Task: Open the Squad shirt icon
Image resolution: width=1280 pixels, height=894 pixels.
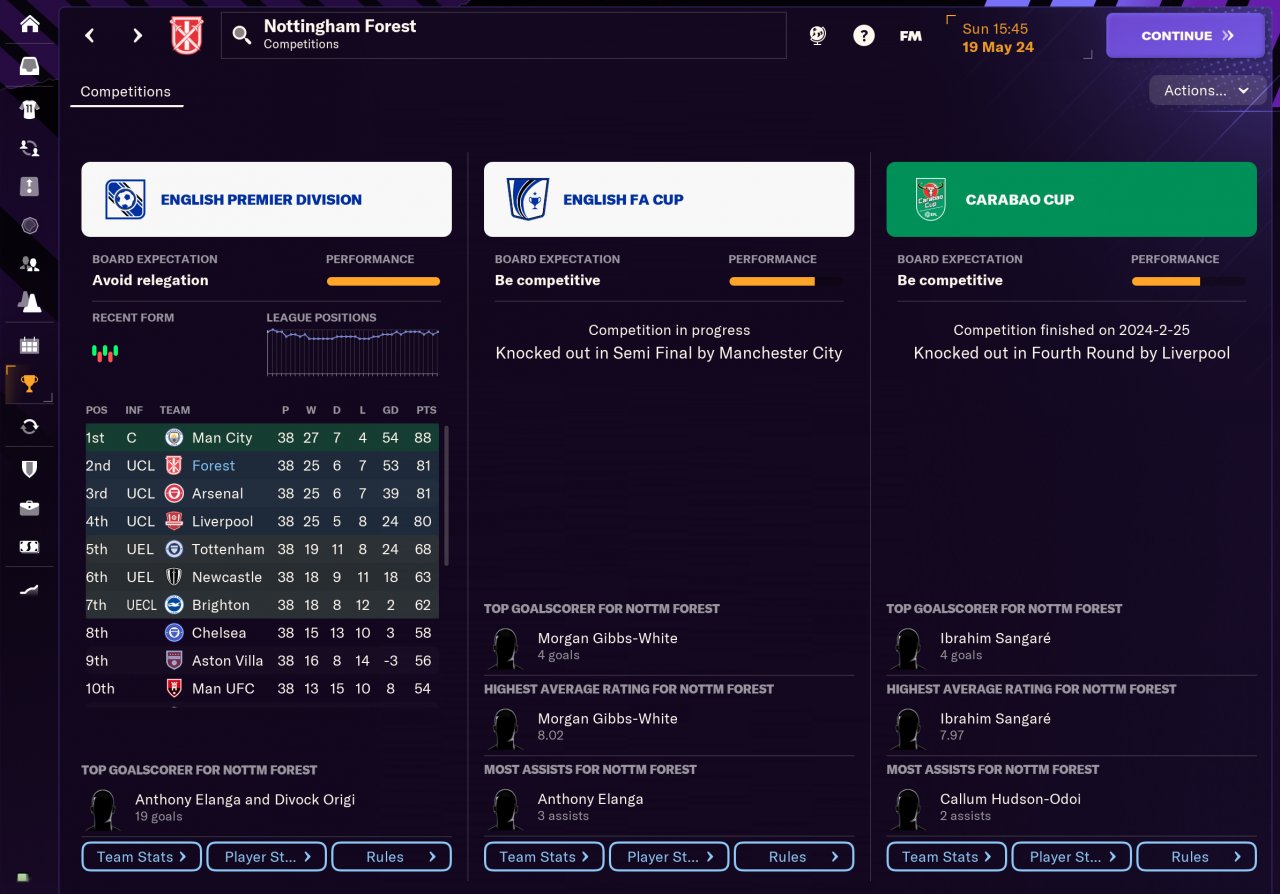Action: click(x=29, y=108)
